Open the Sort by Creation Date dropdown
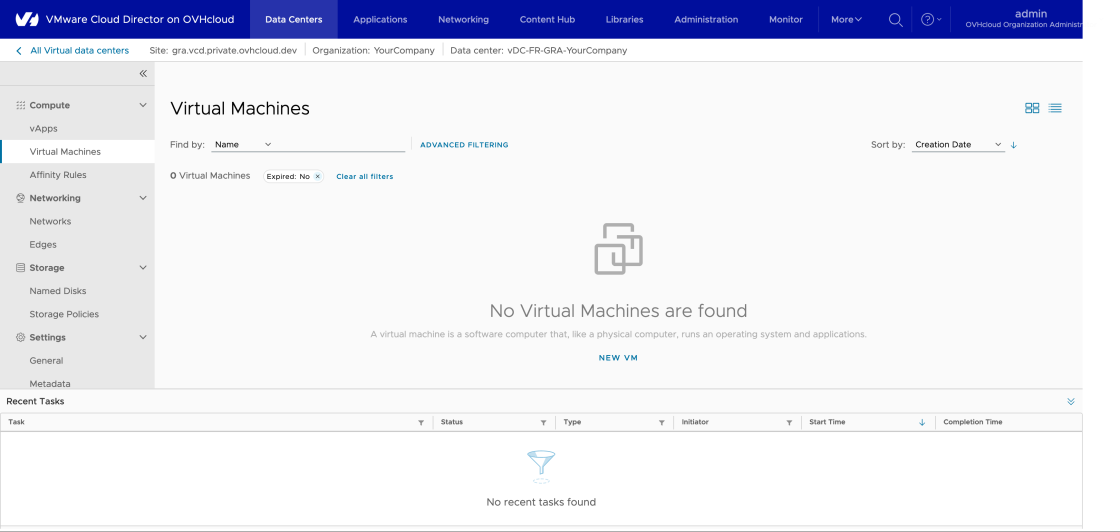Screen dimensions: 1120x532 [959, 144]
